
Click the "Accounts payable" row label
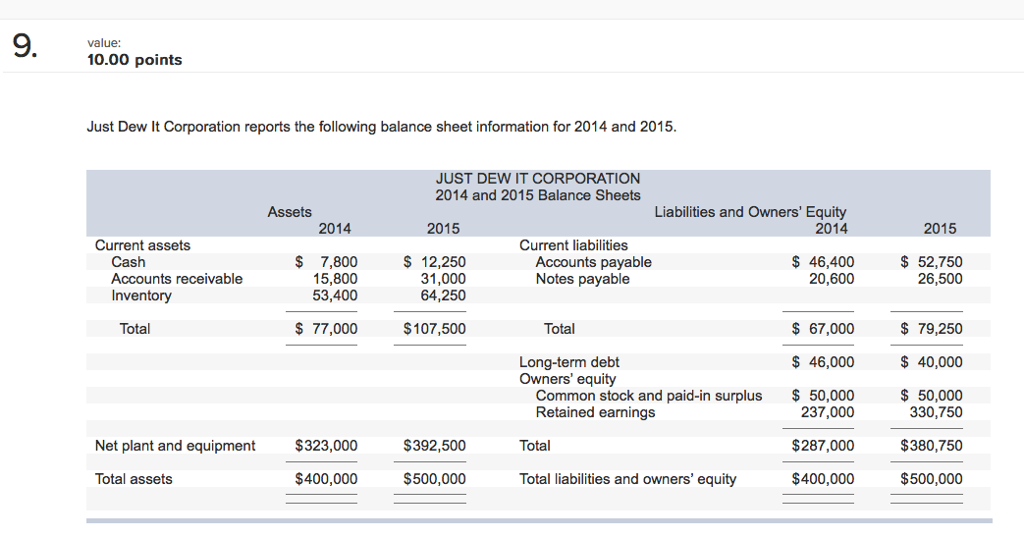click(x=593, y=262)
